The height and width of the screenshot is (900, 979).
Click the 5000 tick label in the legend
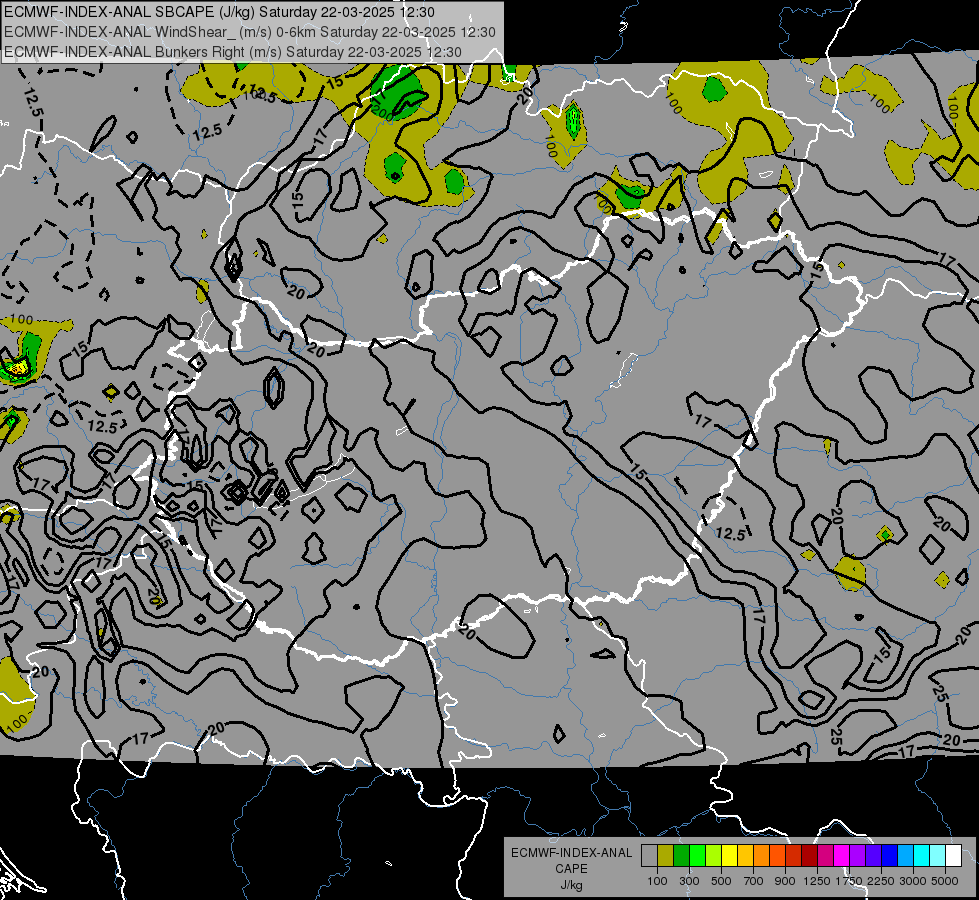pyautogui.click(x=945, y=881)
